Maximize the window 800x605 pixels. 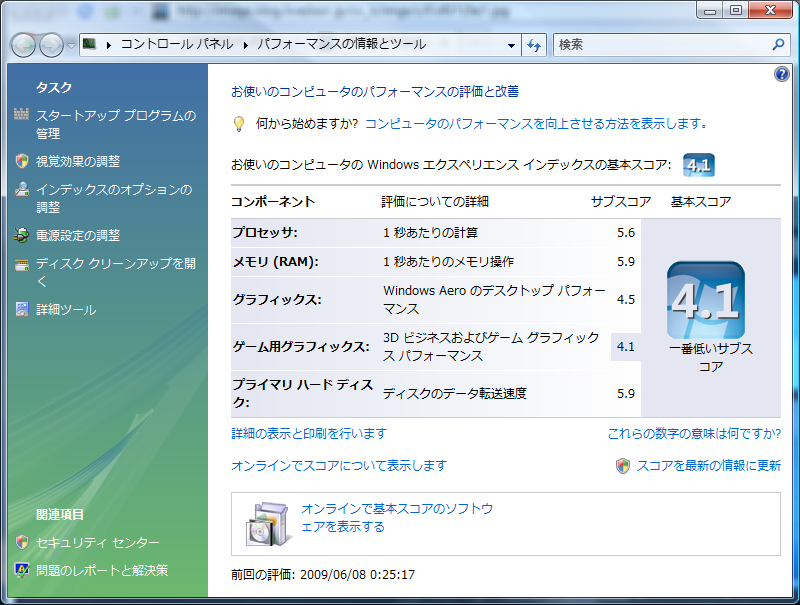[x=736, y=10]
